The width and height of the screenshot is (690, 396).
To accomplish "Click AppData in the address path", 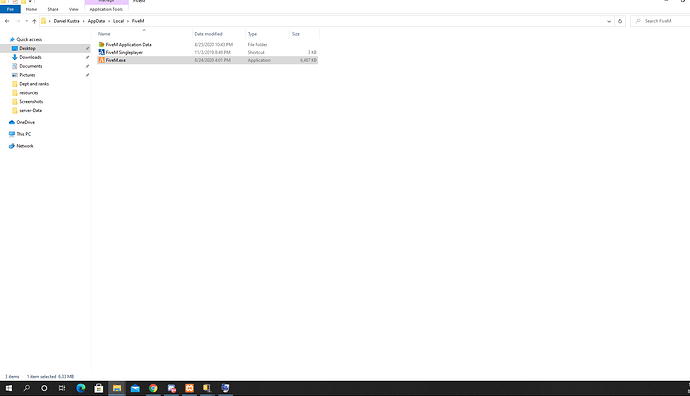I will point(96,21).
